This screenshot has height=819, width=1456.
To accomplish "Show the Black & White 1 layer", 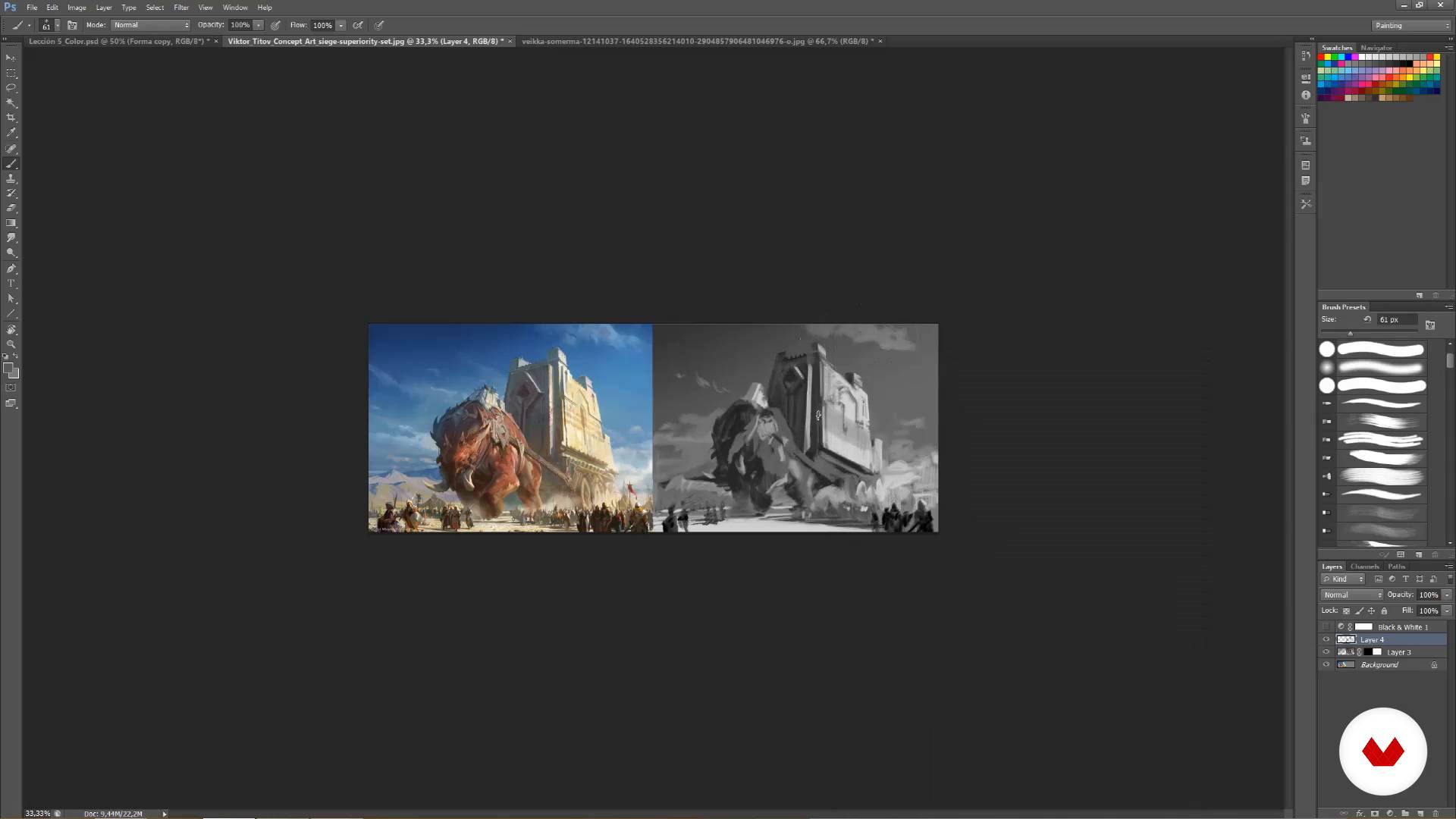I will coord(1326,627).
